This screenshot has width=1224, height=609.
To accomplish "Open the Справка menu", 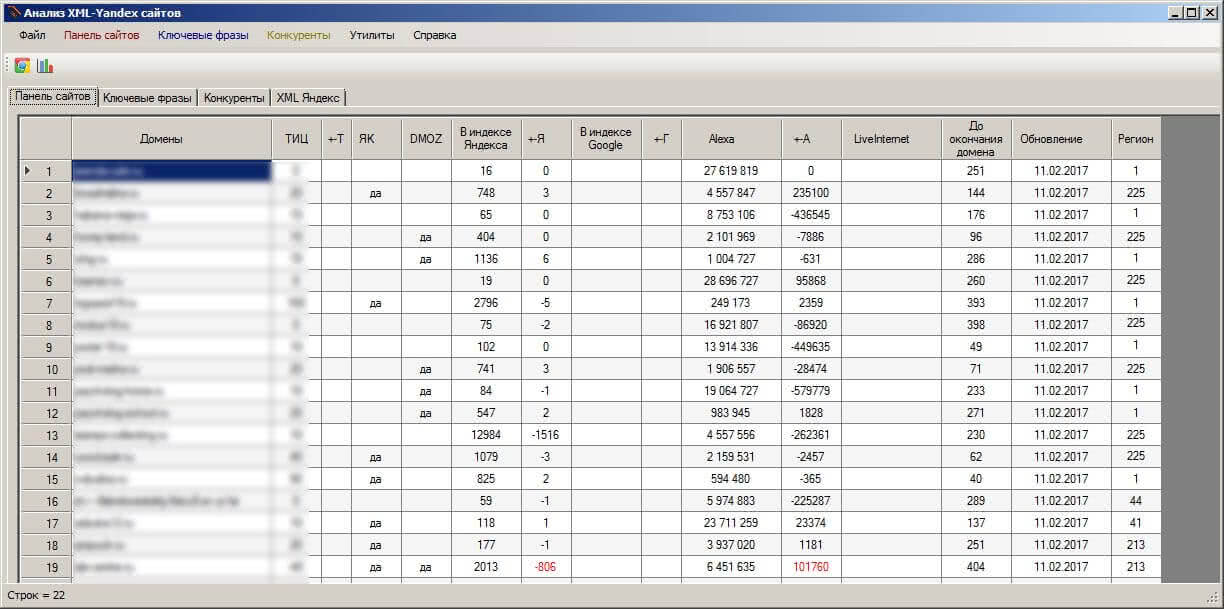I will tap(434, 35).
